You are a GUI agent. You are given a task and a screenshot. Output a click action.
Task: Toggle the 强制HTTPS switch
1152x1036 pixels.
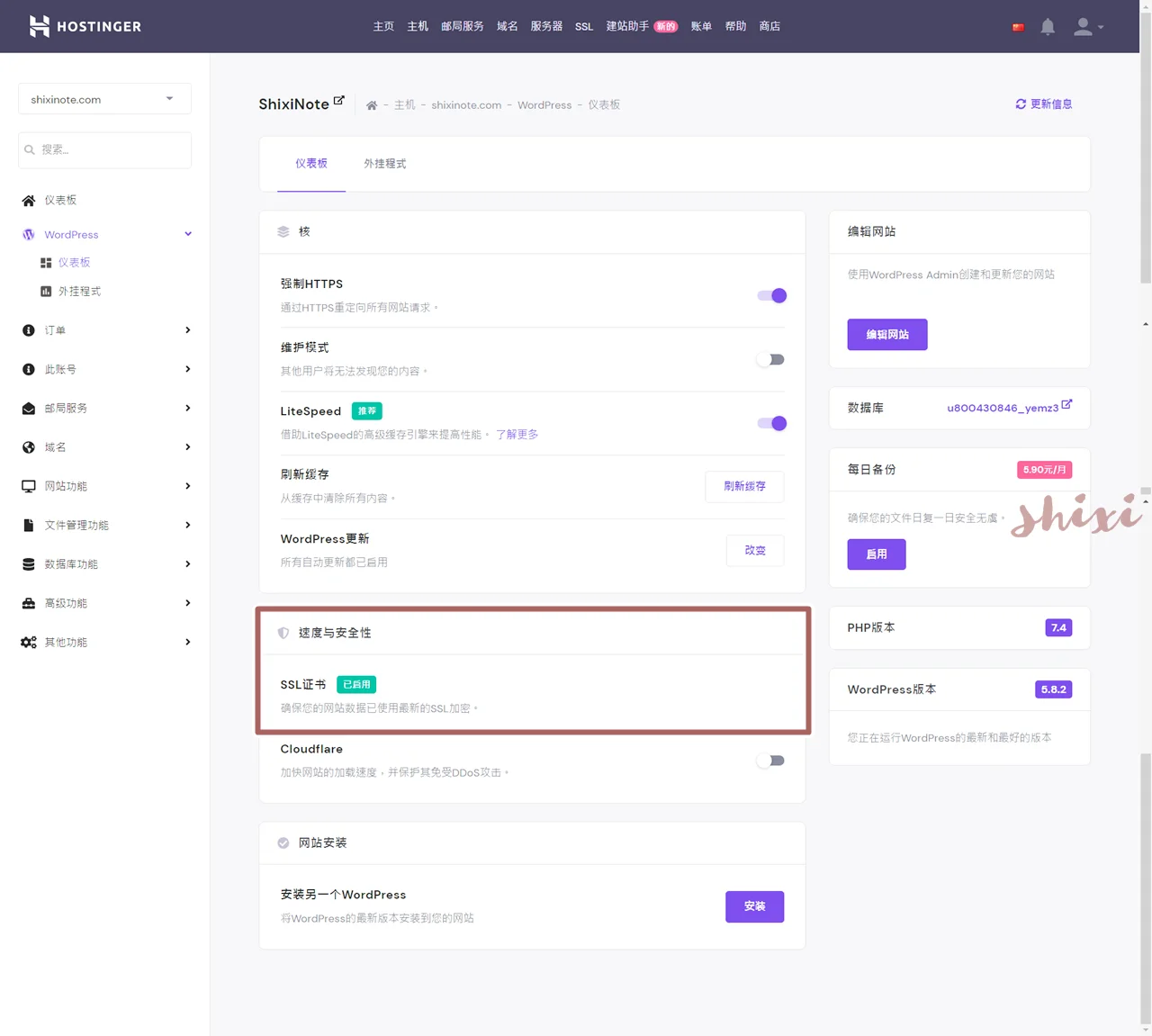point(771,295)
